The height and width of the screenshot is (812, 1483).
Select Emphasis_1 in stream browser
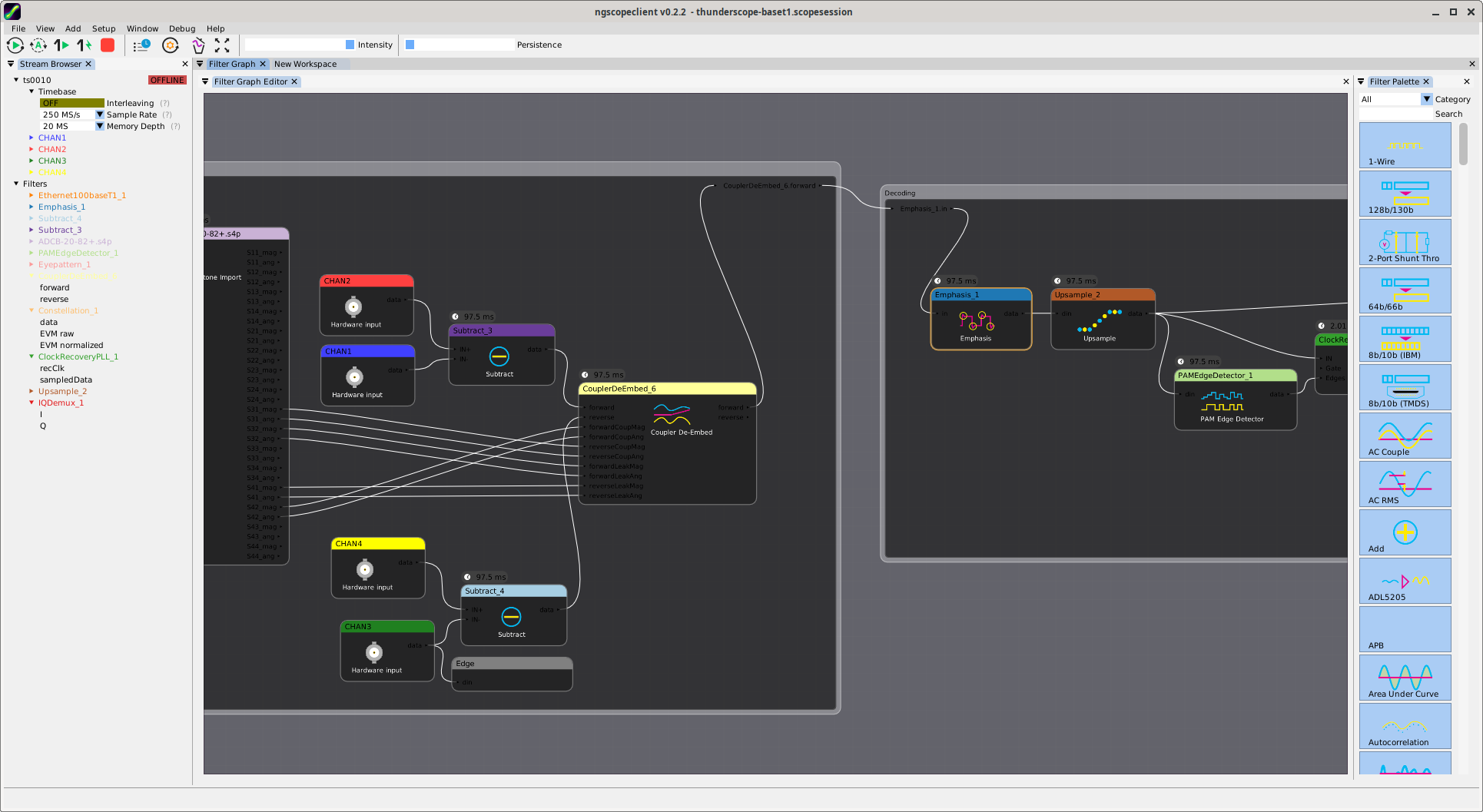coord(61,207)
